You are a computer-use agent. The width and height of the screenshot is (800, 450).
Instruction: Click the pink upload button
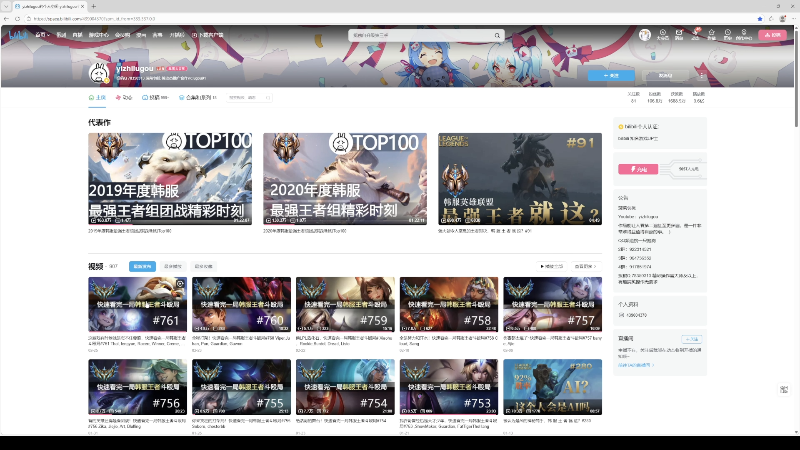(772, 35)
